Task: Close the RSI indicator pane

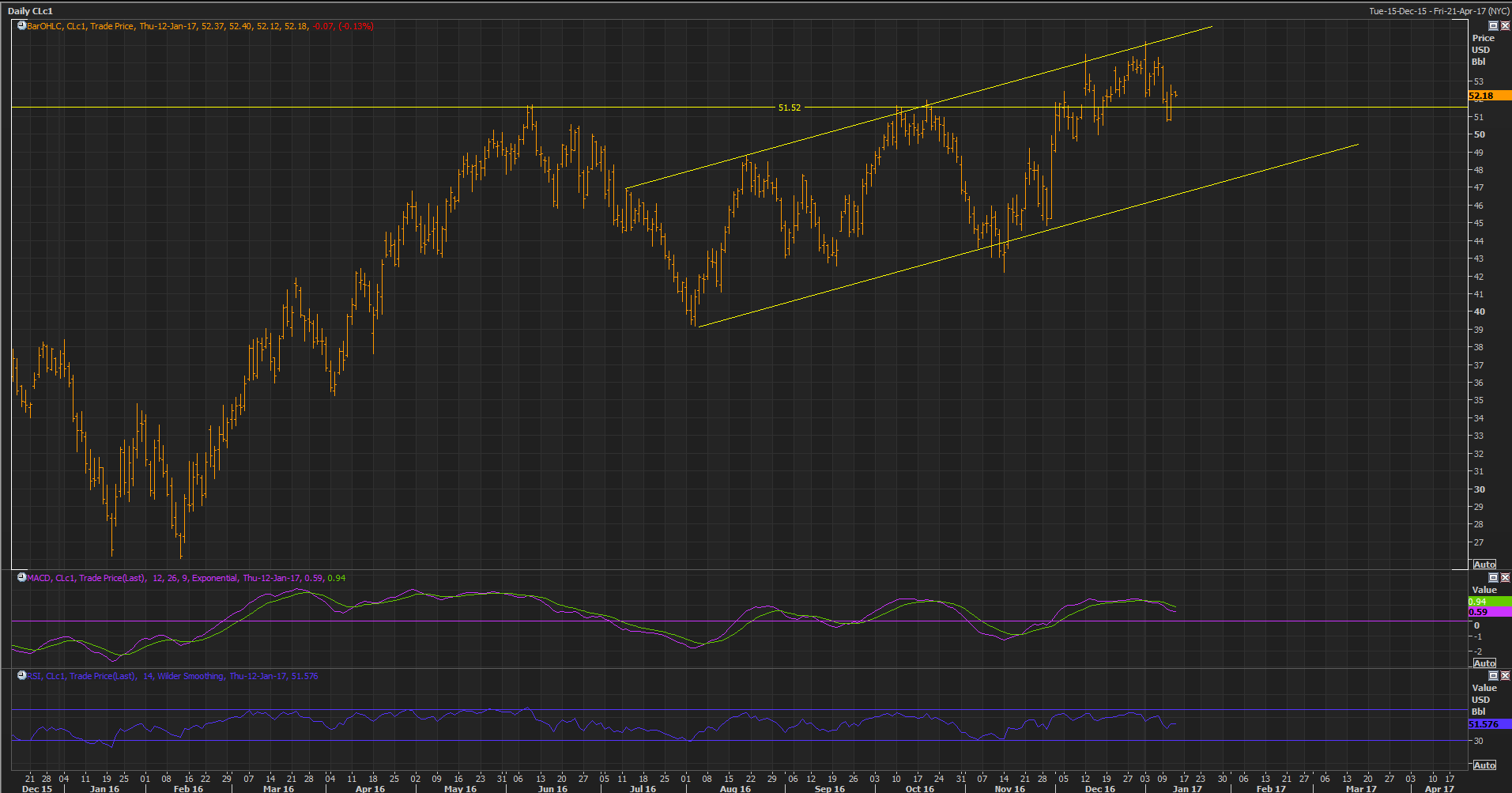Action: 1505,676
